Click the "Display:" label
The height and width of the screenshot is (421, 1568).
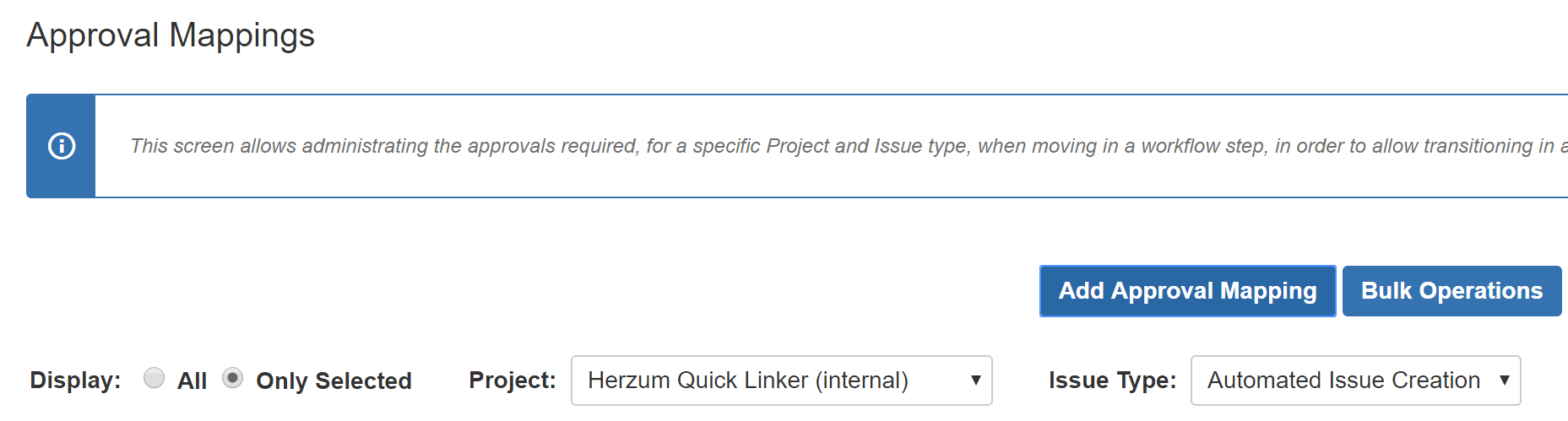[75, 381]
